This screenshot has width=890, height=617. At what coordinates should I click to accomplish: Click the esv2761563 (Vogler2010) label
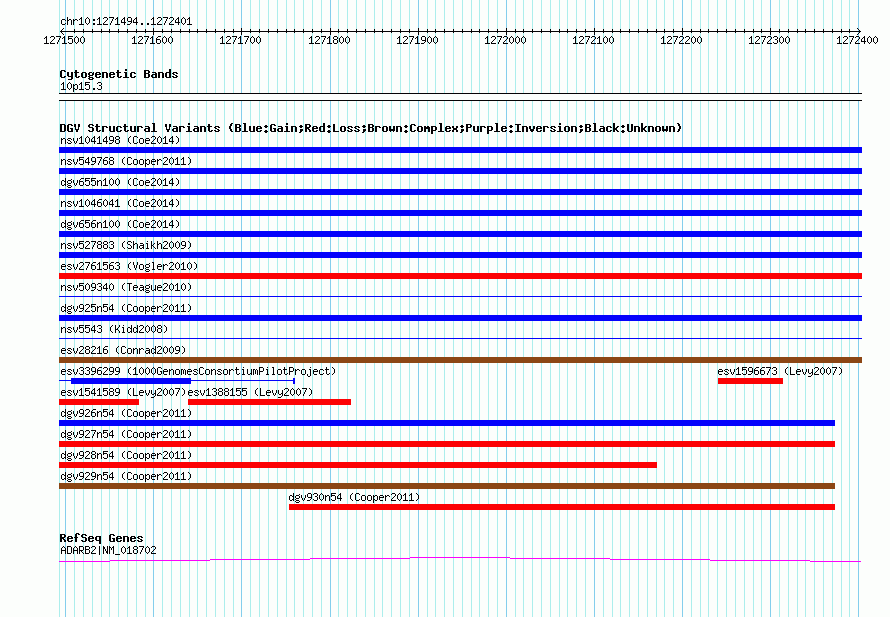point(129,266)
